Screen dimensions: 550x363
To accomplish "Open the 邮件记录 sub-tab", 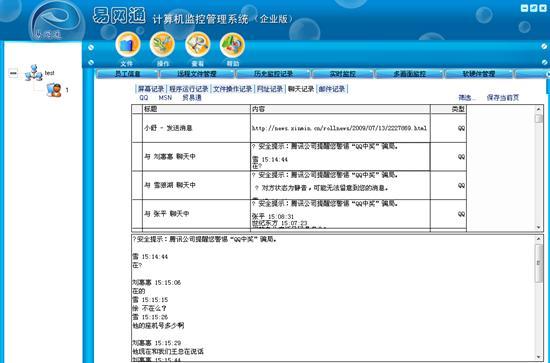I will (332, 89).
